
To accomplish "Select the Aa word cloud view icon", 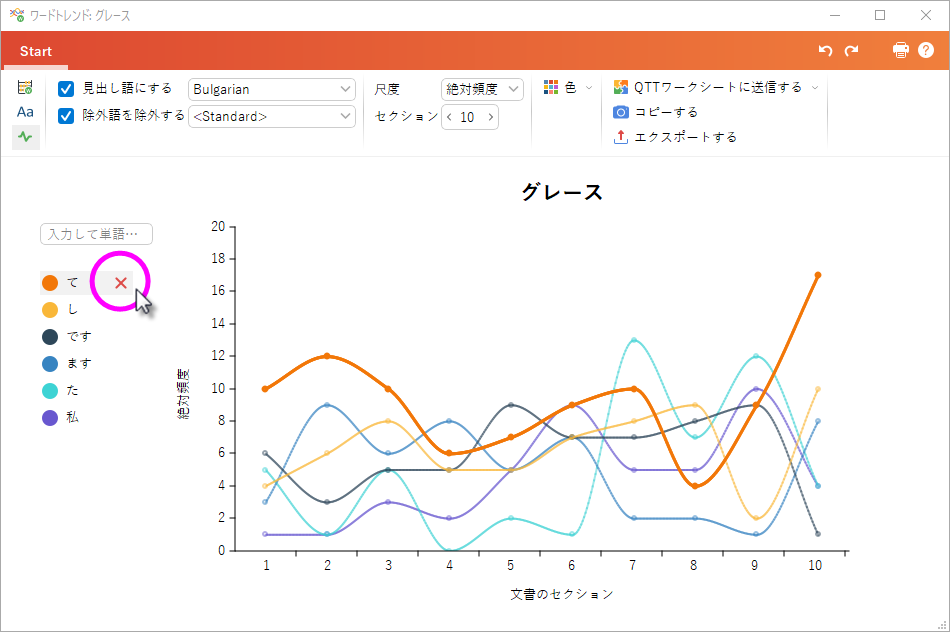I will pos(25,112).
